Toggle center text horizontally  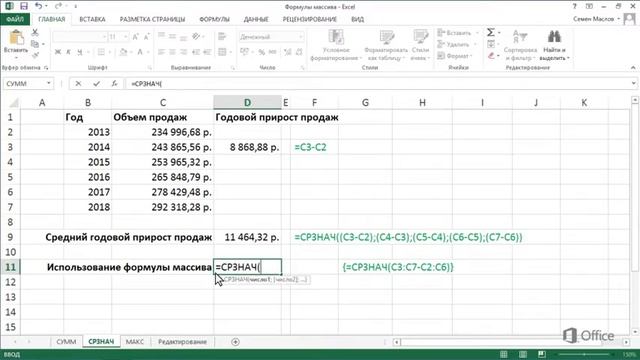[172, 52]
